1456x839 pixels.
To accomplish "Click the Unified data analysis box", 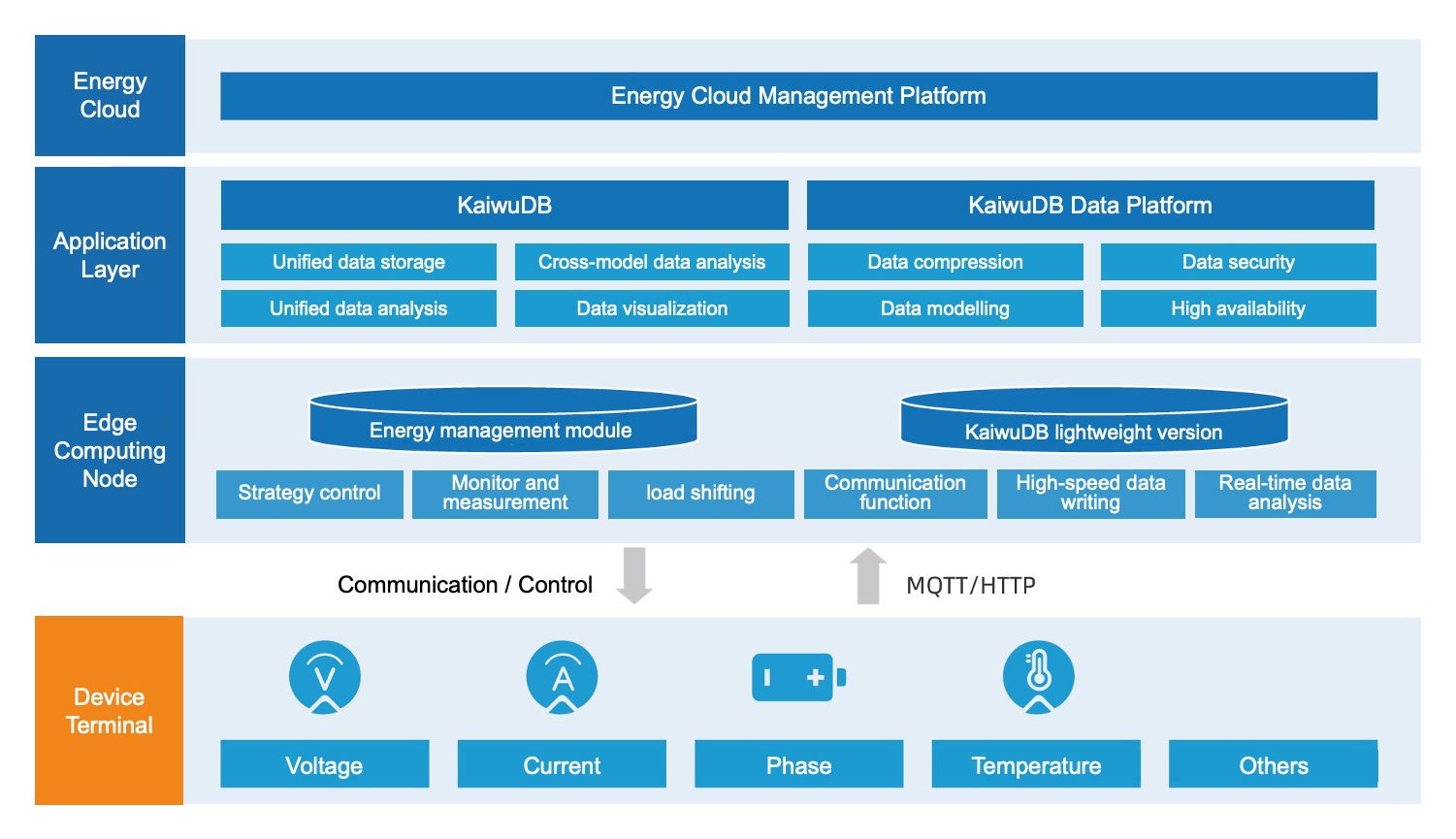I will coord(359,308).
